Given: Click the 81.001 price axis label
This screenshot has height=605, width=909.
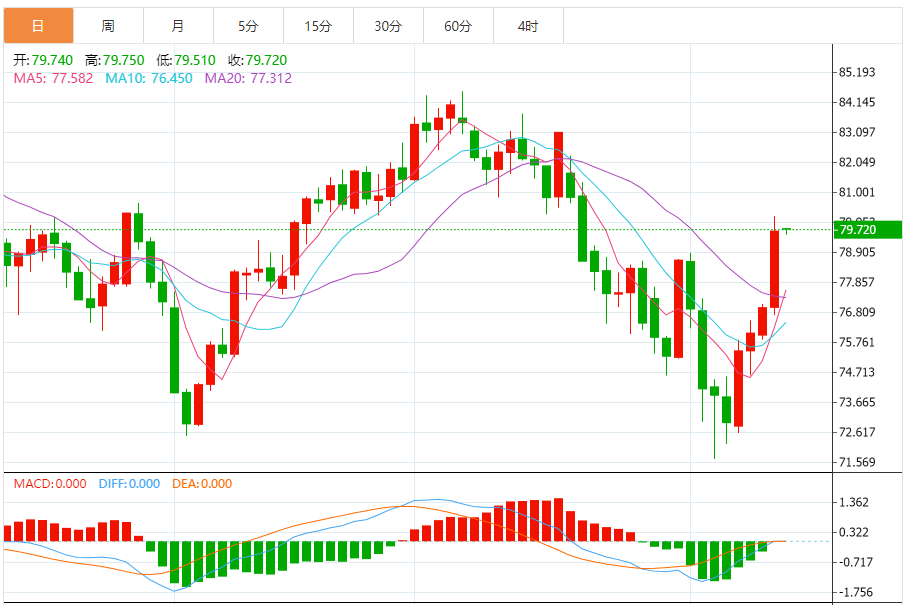Looking at the screenshot, I should (x=857, y=192).
